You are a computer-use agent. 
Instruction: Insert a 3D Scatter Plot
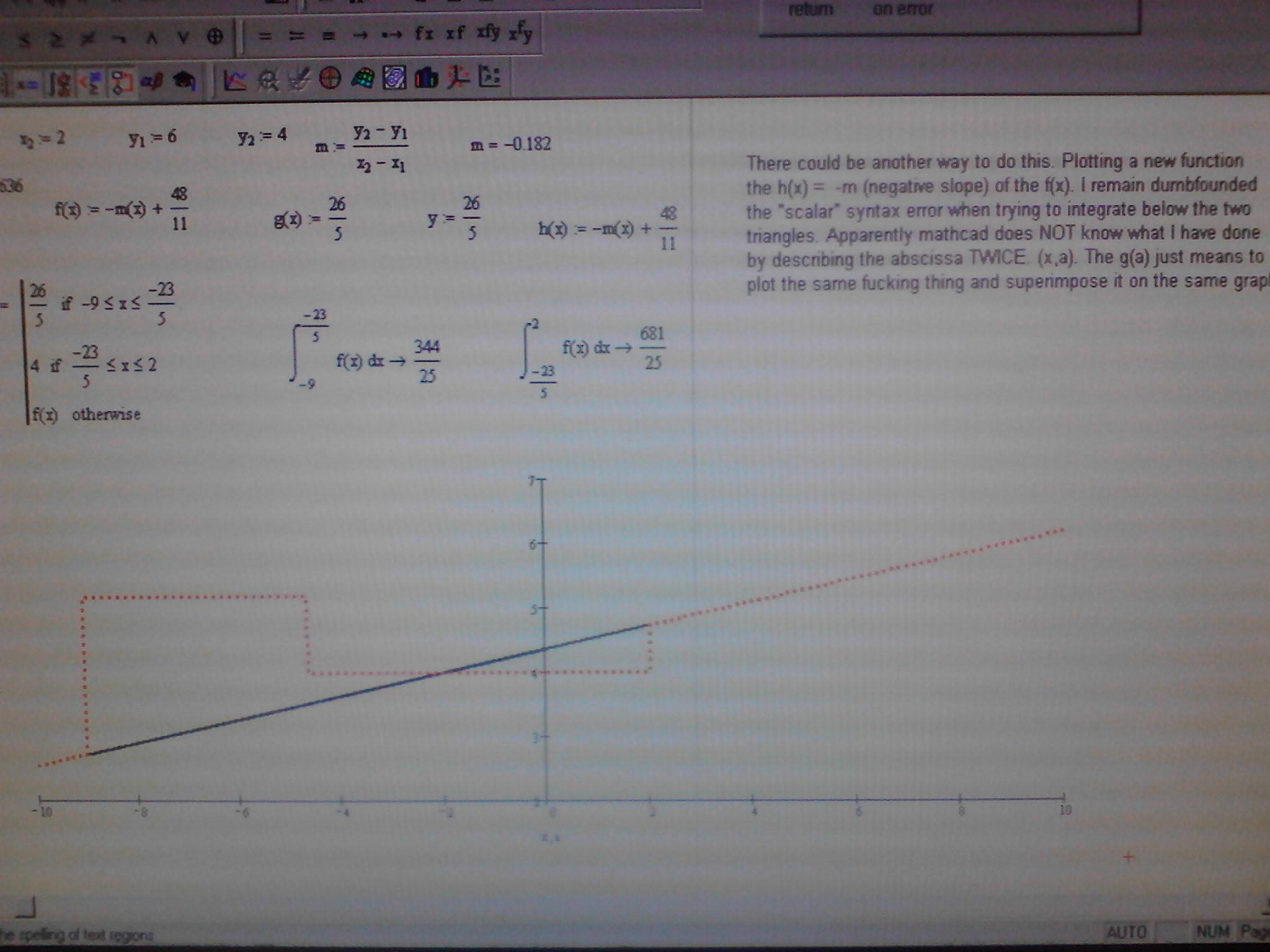pos(458,78)
